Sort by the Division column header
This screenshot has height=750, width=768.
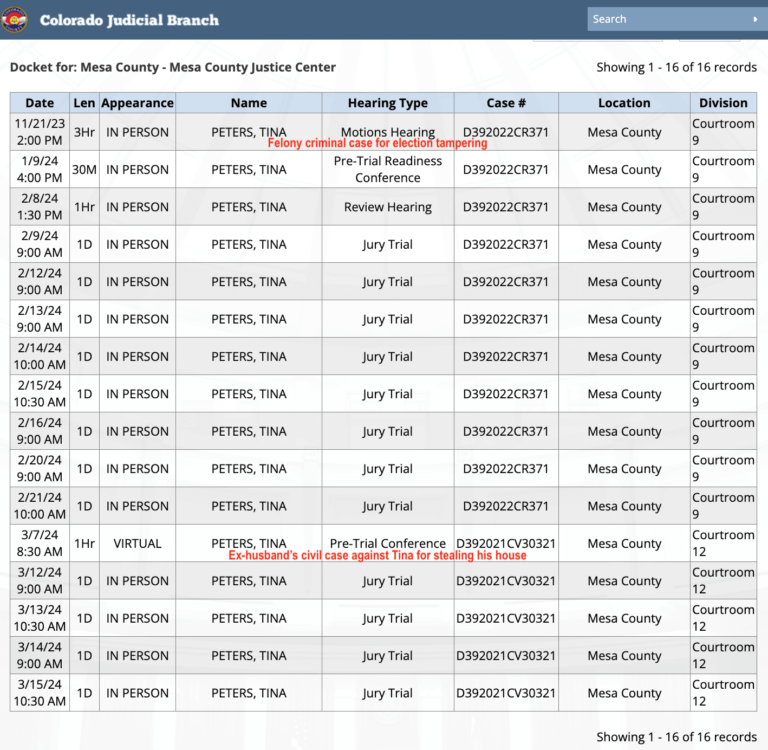723,103
